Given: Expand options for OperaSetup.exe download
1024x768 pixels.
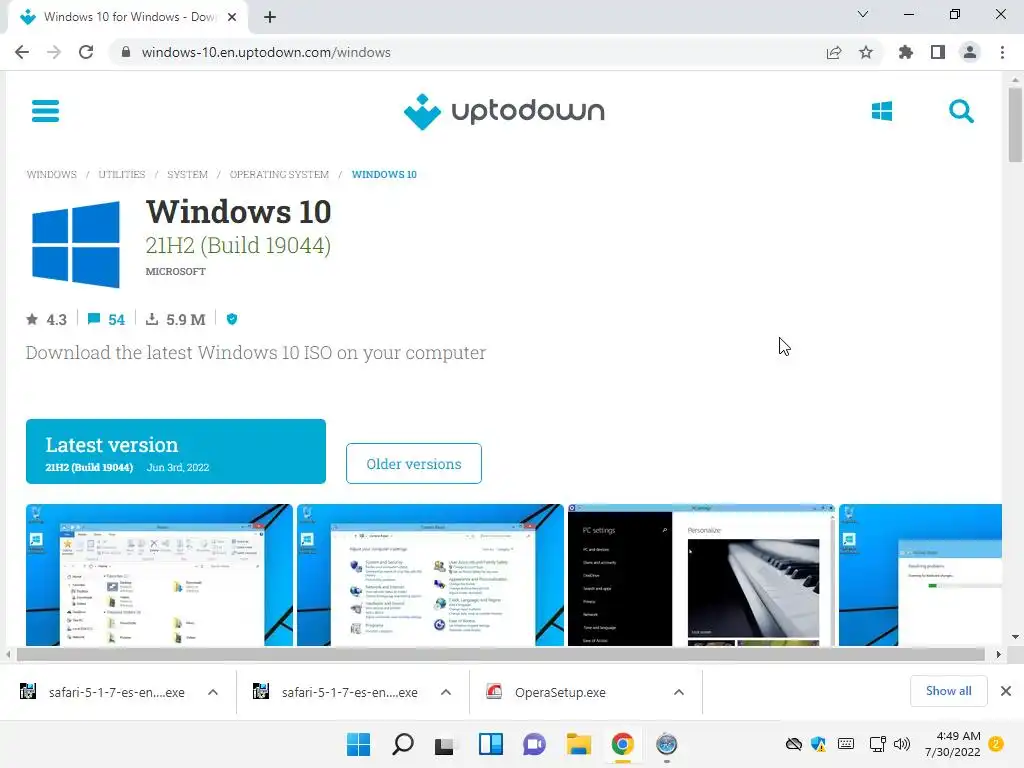Looking at the screenshot, I should point(679,692).
